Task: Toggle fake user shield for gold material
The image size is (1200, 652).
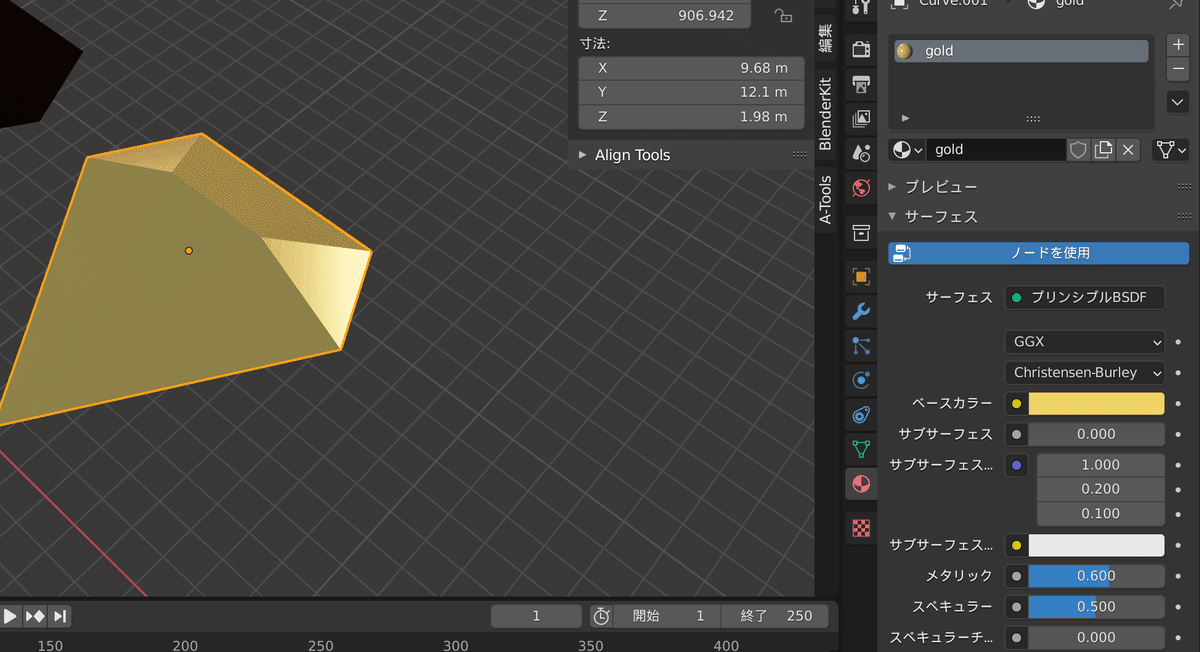Action: (1078, 150)
